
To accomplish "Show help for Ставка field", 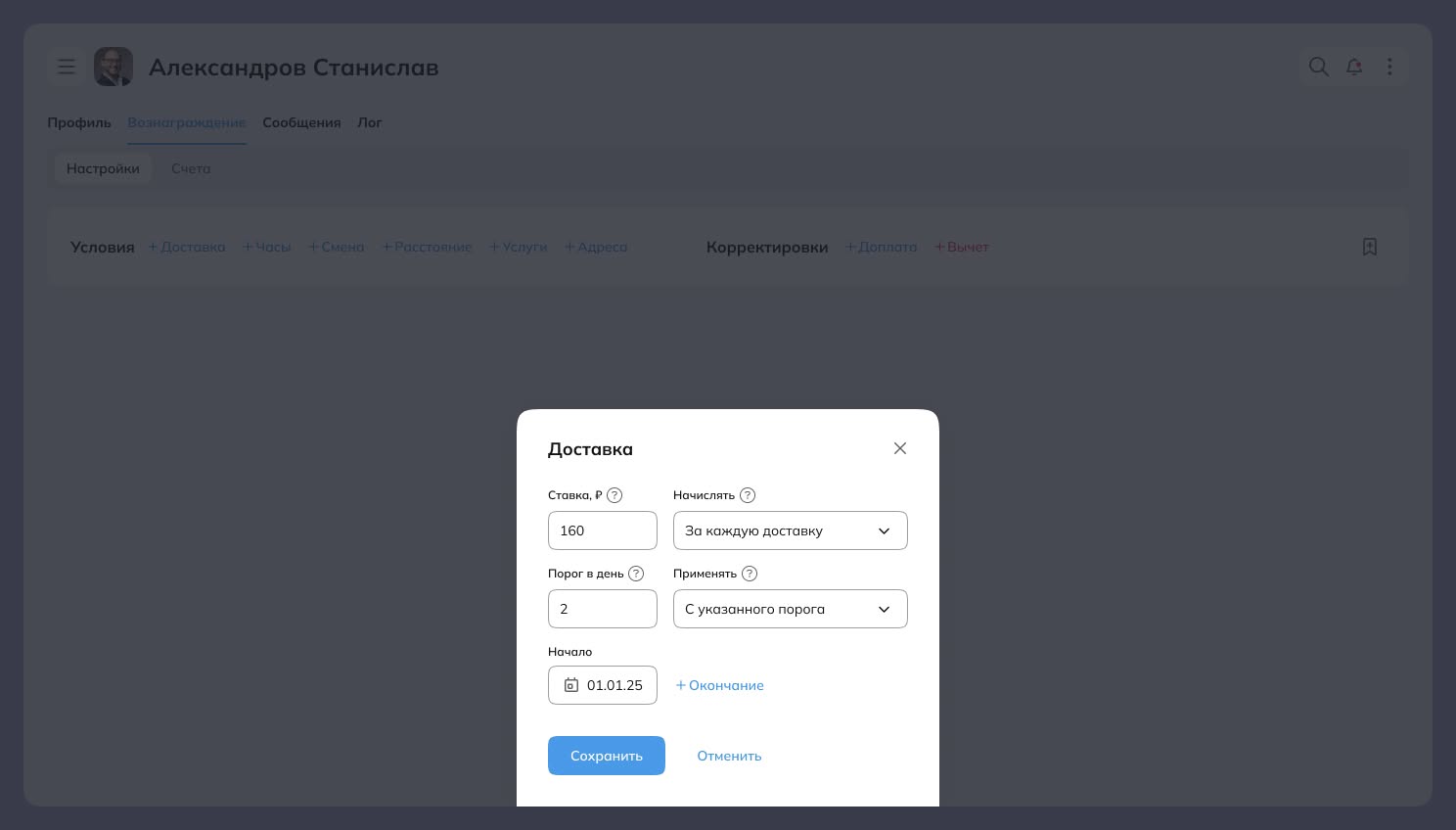I will pos(614,495).
